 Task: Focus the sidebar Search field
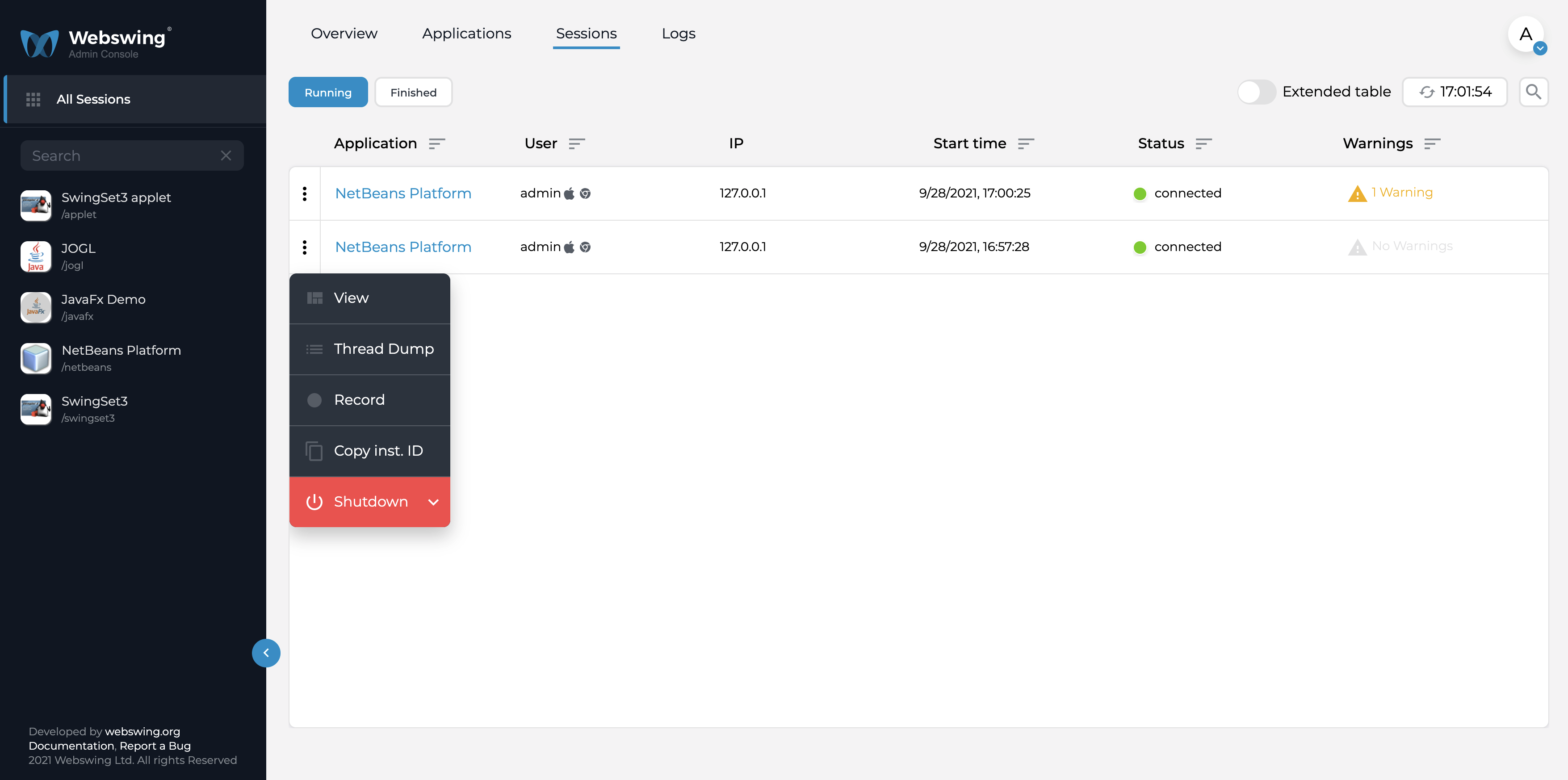point(132,156)
